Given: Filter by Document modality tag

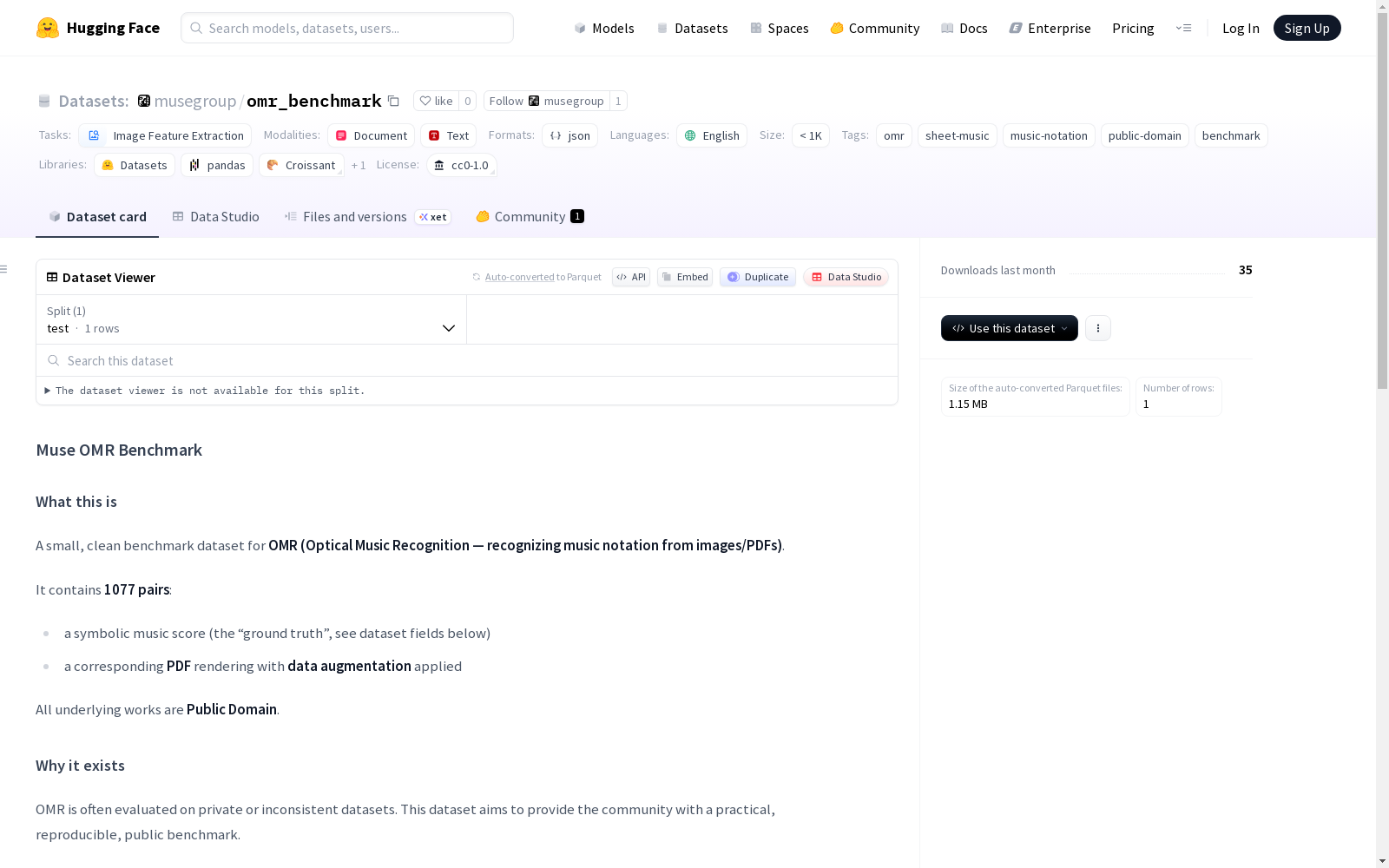Looking at the screenshot, I should 371,135.
